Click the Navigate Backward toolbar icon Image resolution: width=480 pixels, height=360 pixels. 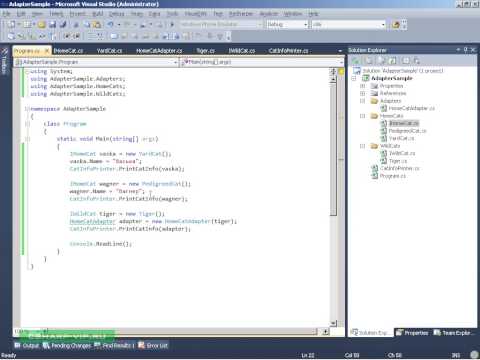[143, 25]
